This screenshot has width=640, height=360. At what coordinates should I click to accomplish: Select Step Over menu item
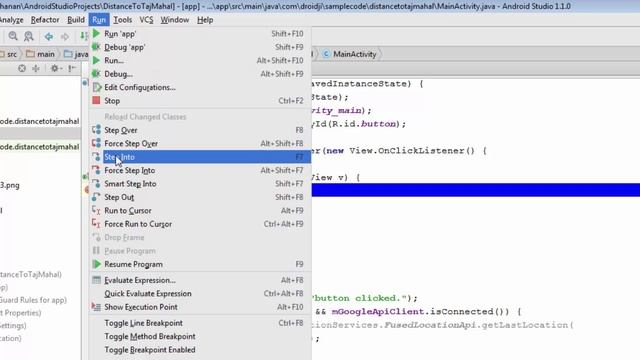click(200, 130)
